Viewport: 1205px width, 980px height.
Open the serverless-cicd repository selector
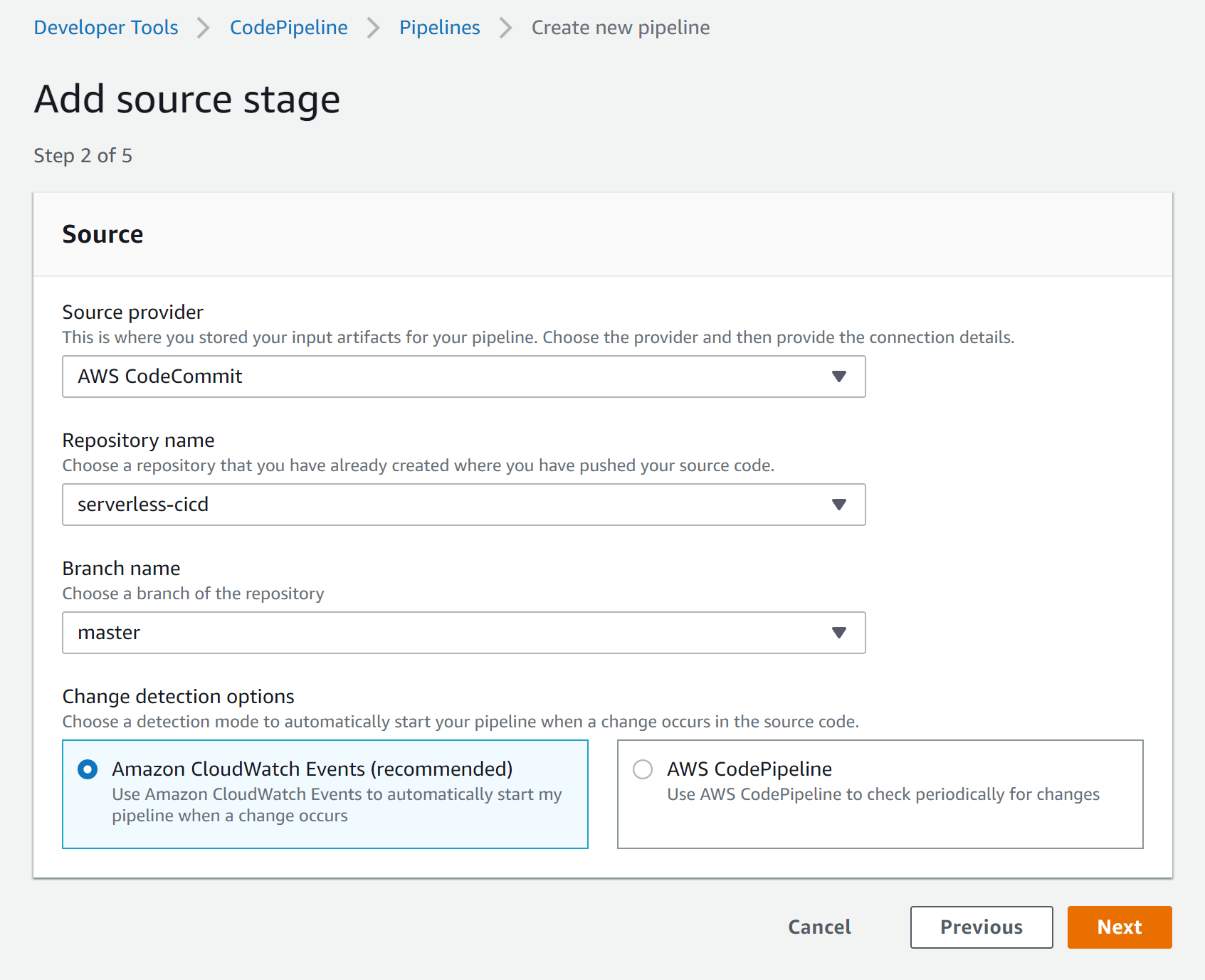coord(463,505)
